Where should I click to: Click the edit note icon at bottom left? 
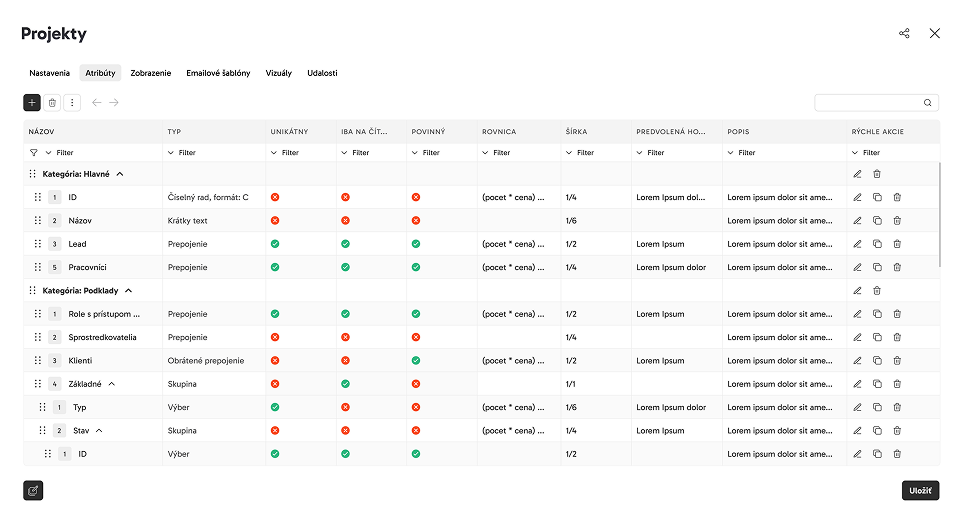coord(33,491)
